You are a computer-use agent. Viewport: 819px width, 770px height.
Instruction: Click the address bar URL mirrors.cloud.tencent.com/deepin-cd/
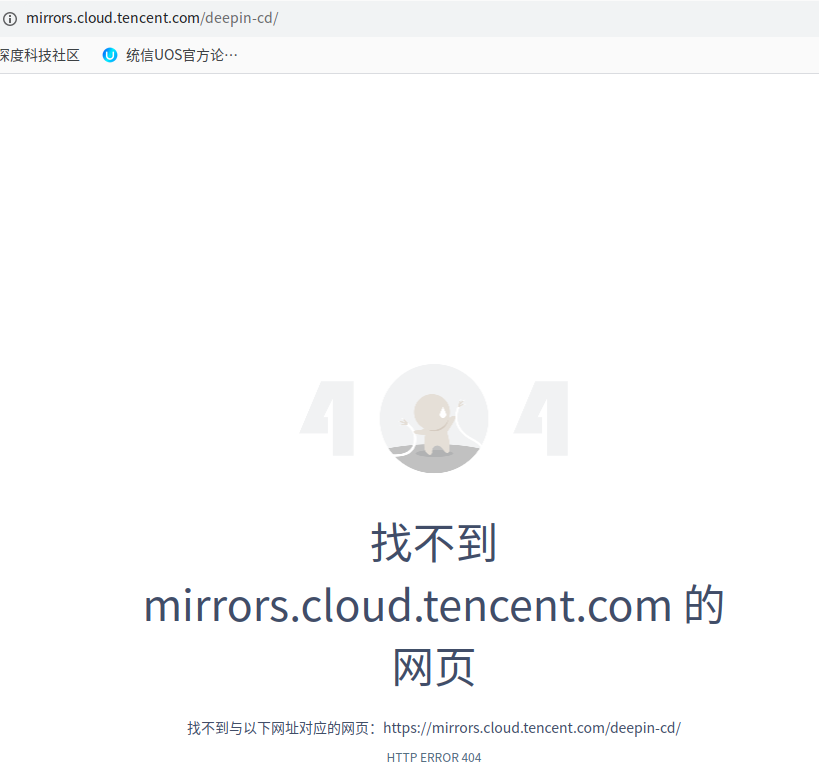[x=152, y=18]
